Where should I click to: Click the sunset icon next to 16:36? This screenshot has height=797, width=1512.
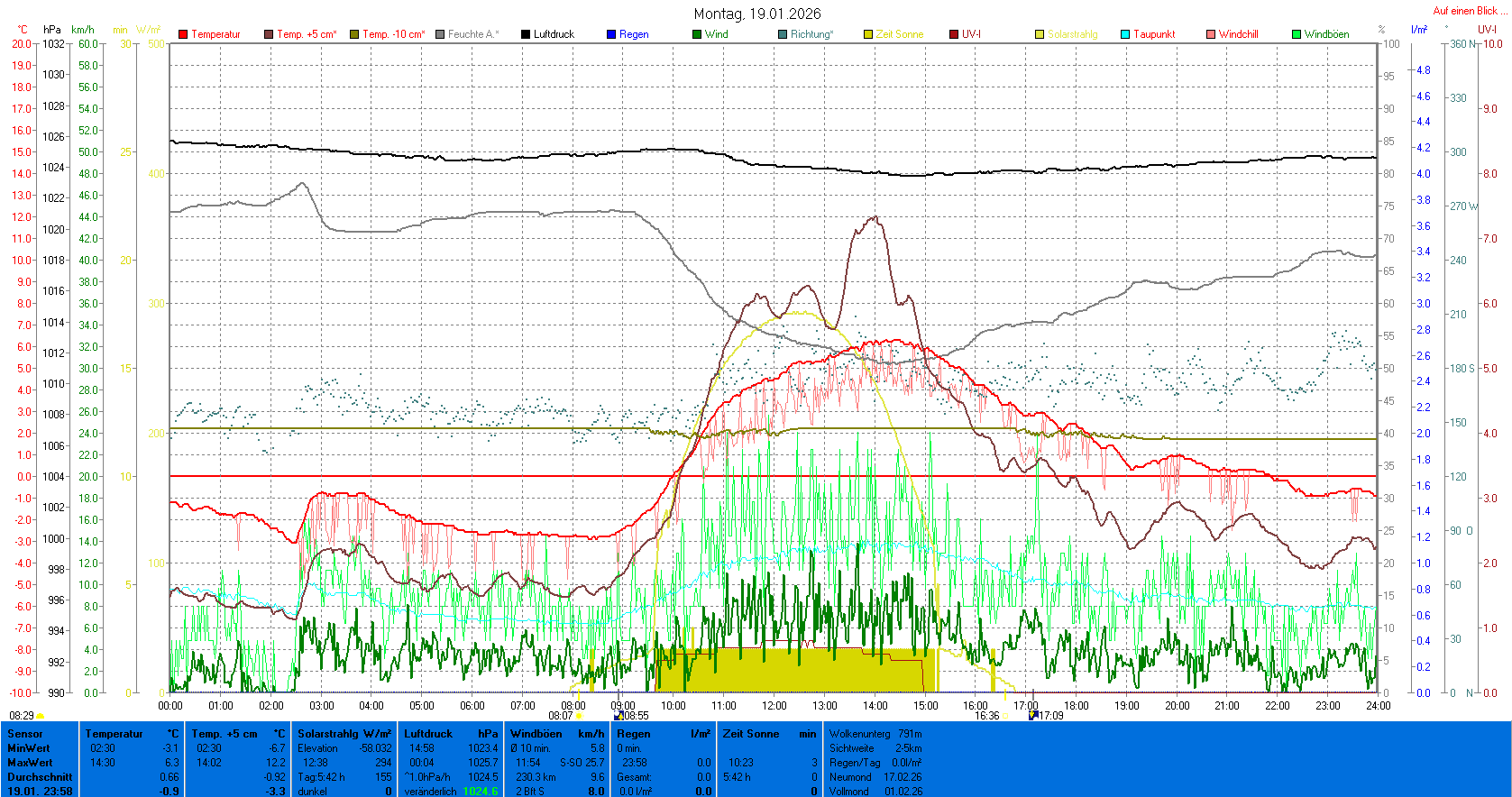coord(1004,716)
